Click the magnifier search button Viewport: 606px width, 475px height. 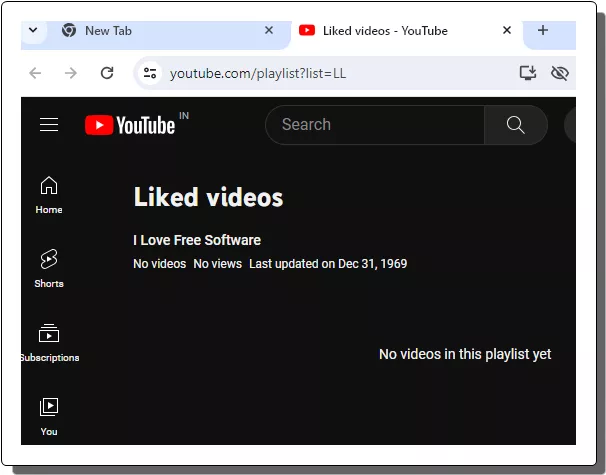[516, 125]
